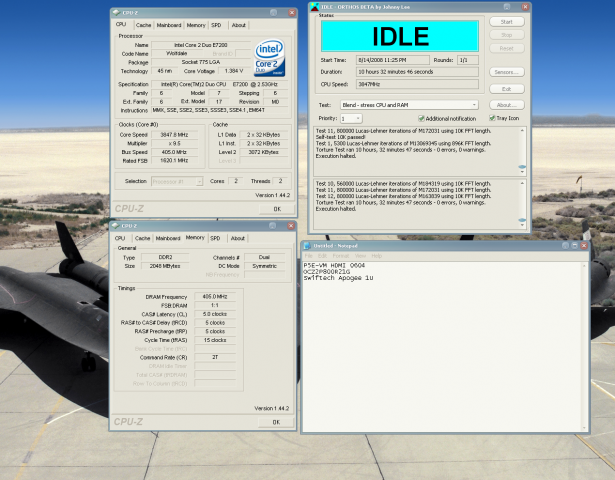Click scrollbar of upper ORTHOS log

522,151
